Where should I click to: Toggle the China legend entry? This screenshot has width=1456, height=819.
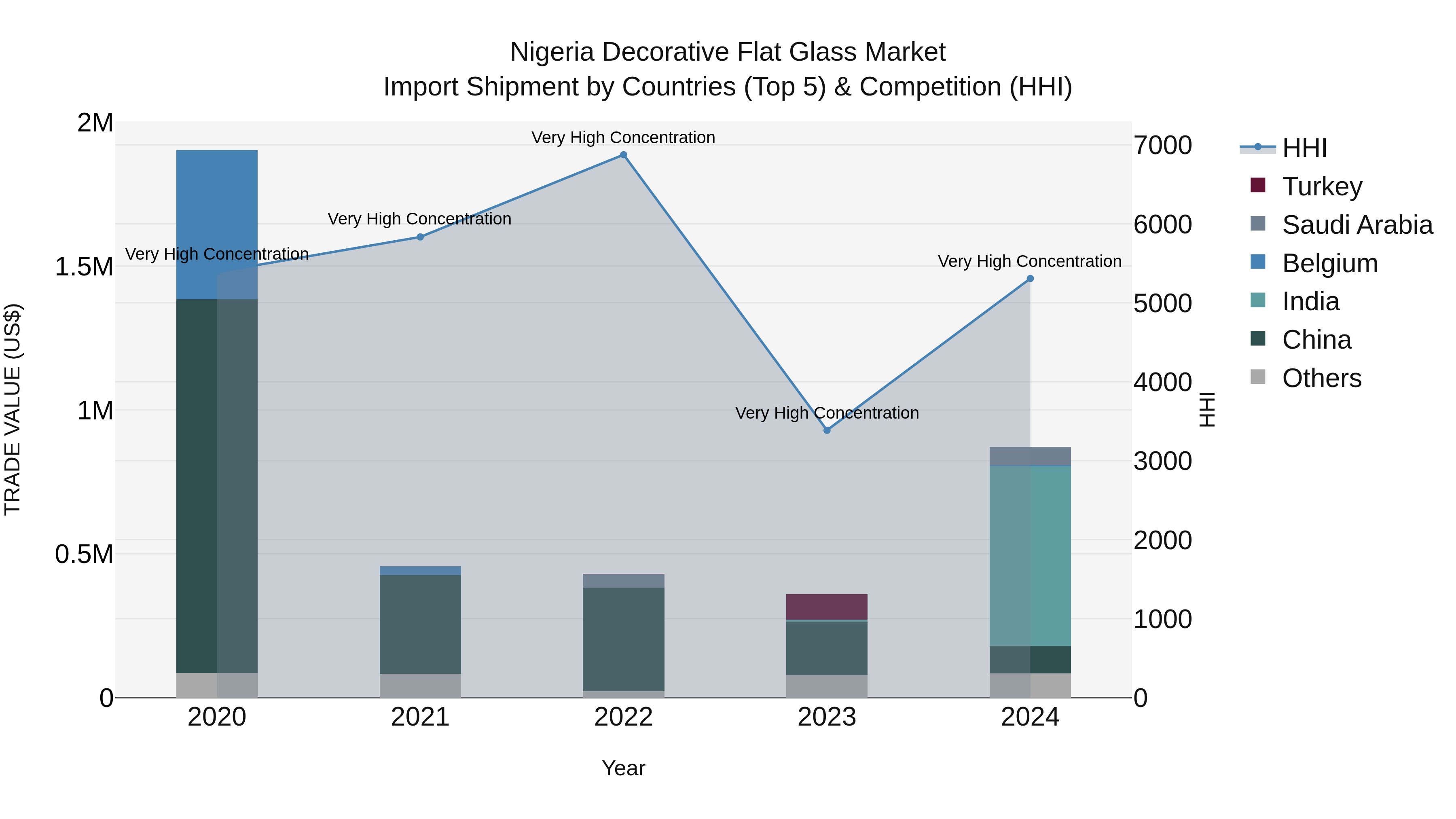1301,339
